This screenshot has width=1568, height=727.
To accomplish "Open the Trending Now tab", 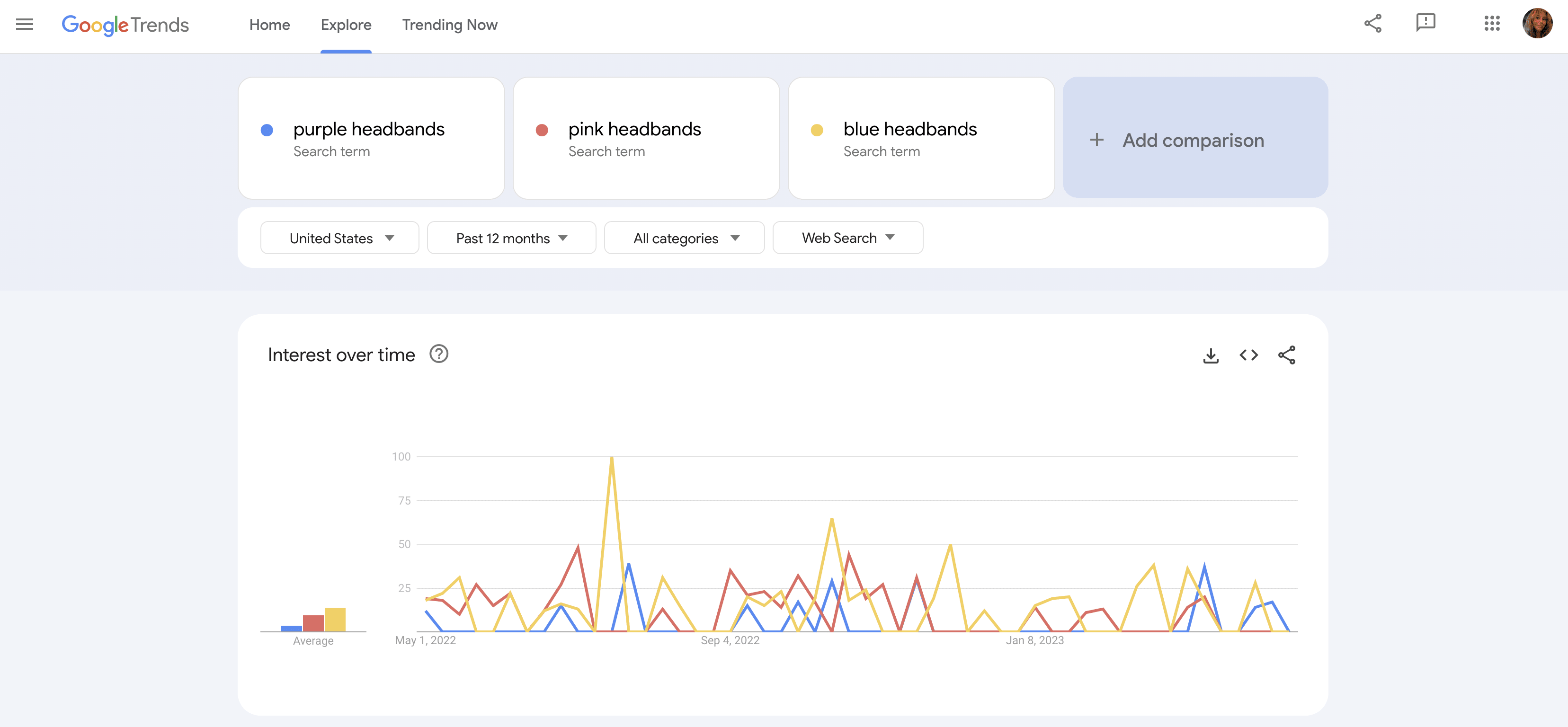I will 449,25.
